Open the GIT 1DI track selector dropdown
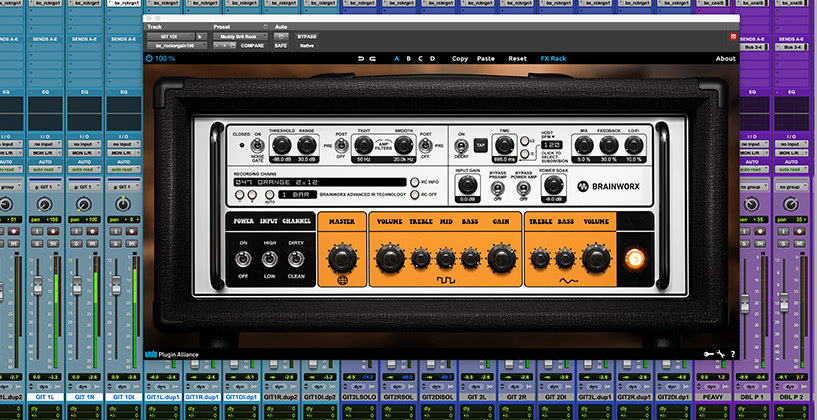The image size is (817, 420). (170, 36)
